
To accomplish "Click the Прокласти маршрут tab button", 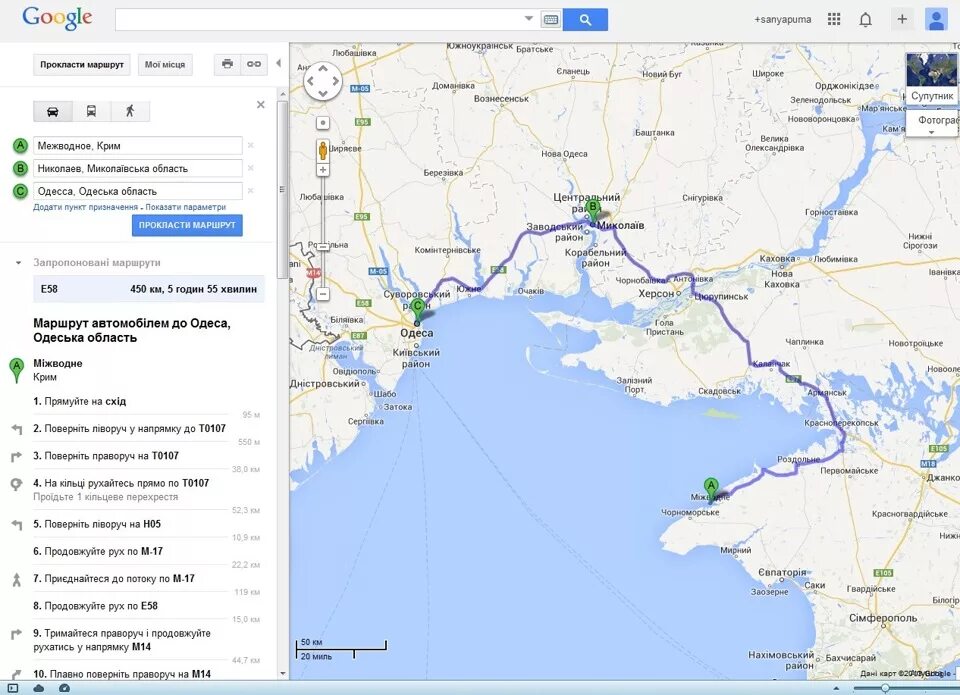I will (82, 64).
